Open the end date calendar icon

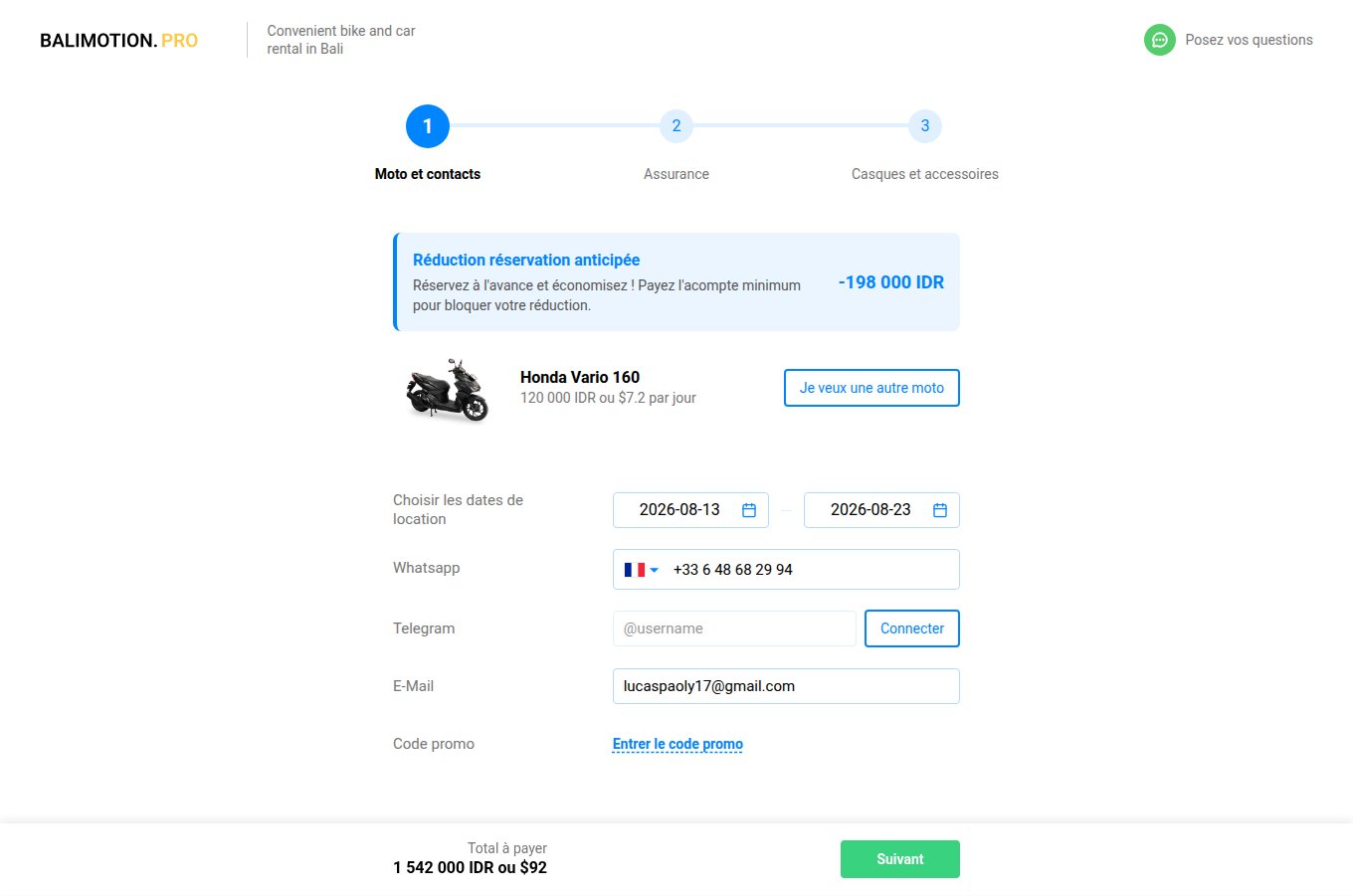(x=939, y=510)
